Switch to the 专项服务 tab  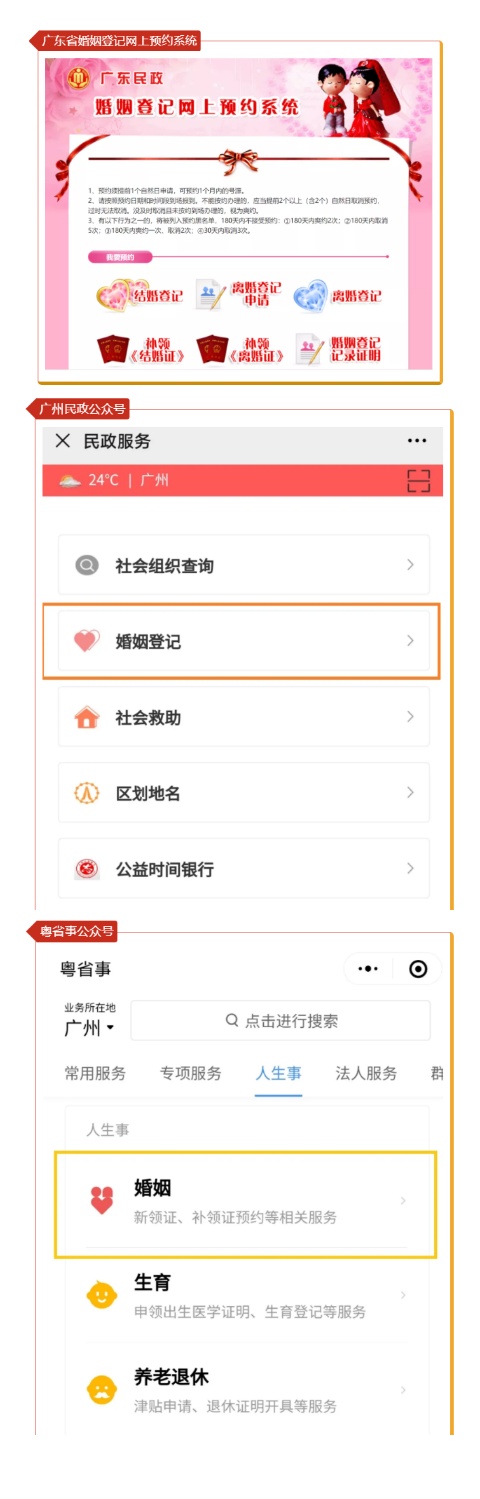[191, 1074]
